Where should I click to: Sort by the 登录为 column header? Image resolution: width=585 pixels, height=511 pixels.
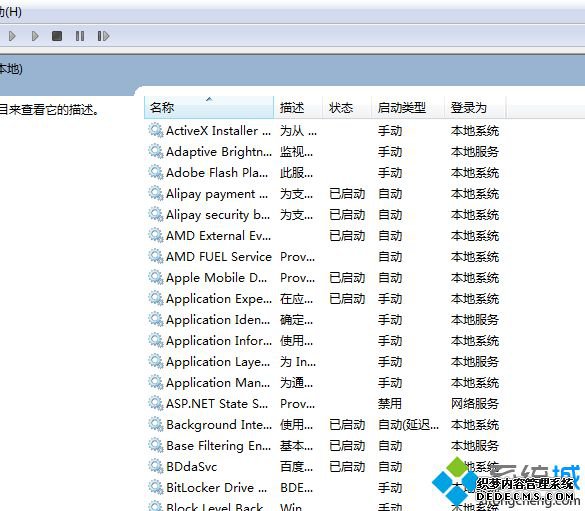(475, 107)
